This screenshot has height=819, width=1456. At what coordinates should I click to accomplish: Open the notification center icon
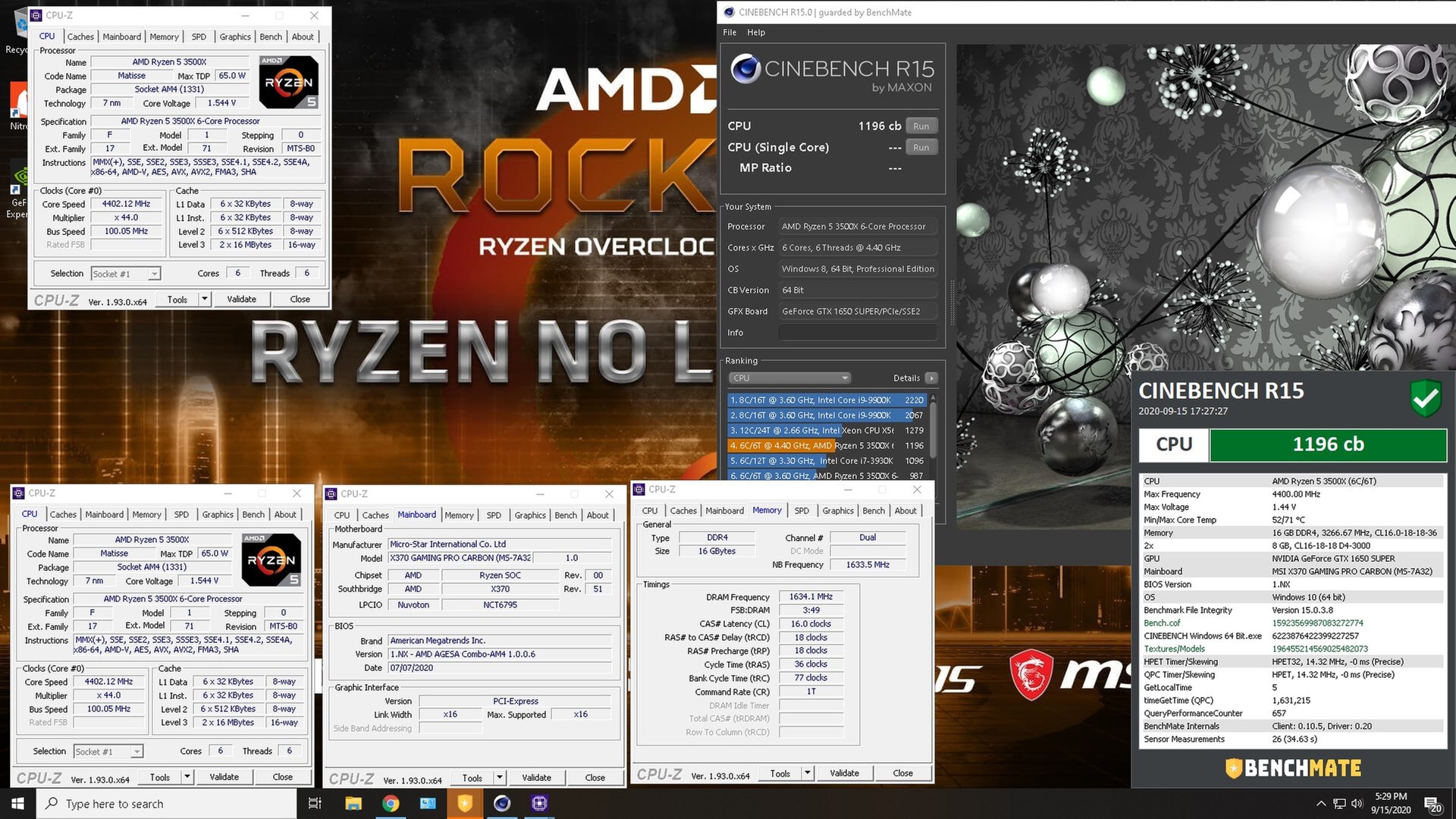click(1432, 804)
